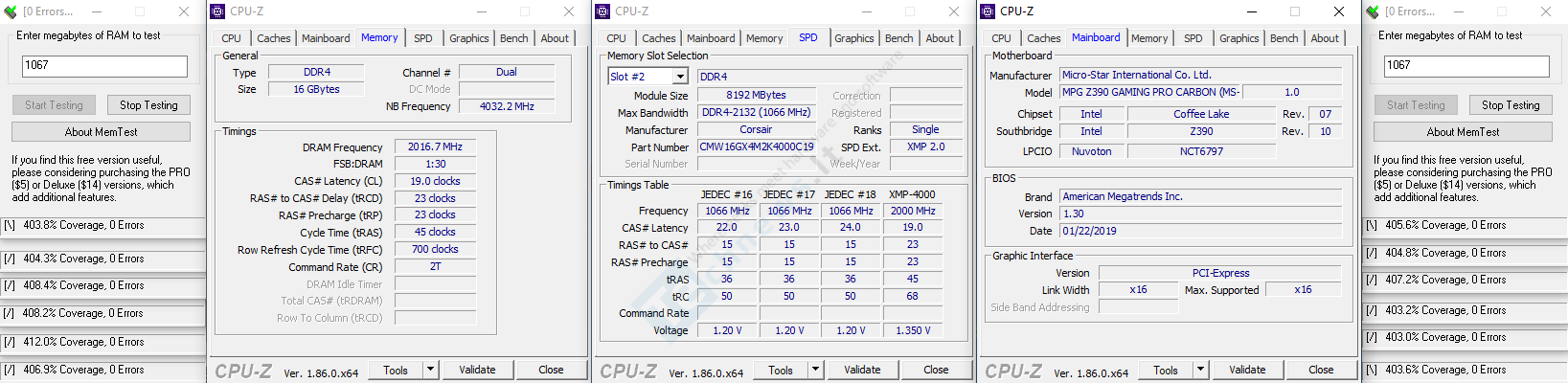
Task: Click the CPU-Z icon in the Mainboard window title bar
Action: (x=988, y=11)
